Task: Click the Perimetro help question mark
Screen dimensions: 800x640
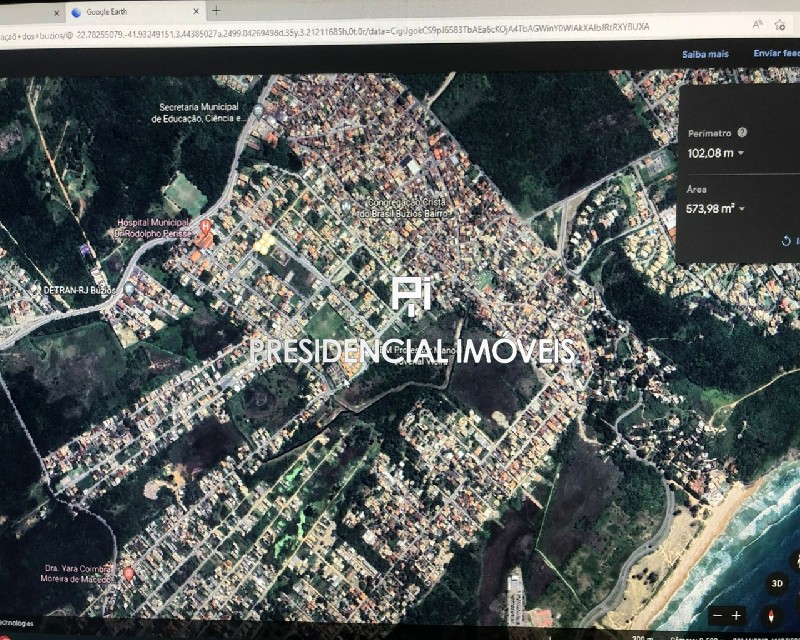Action: [742, 132]
